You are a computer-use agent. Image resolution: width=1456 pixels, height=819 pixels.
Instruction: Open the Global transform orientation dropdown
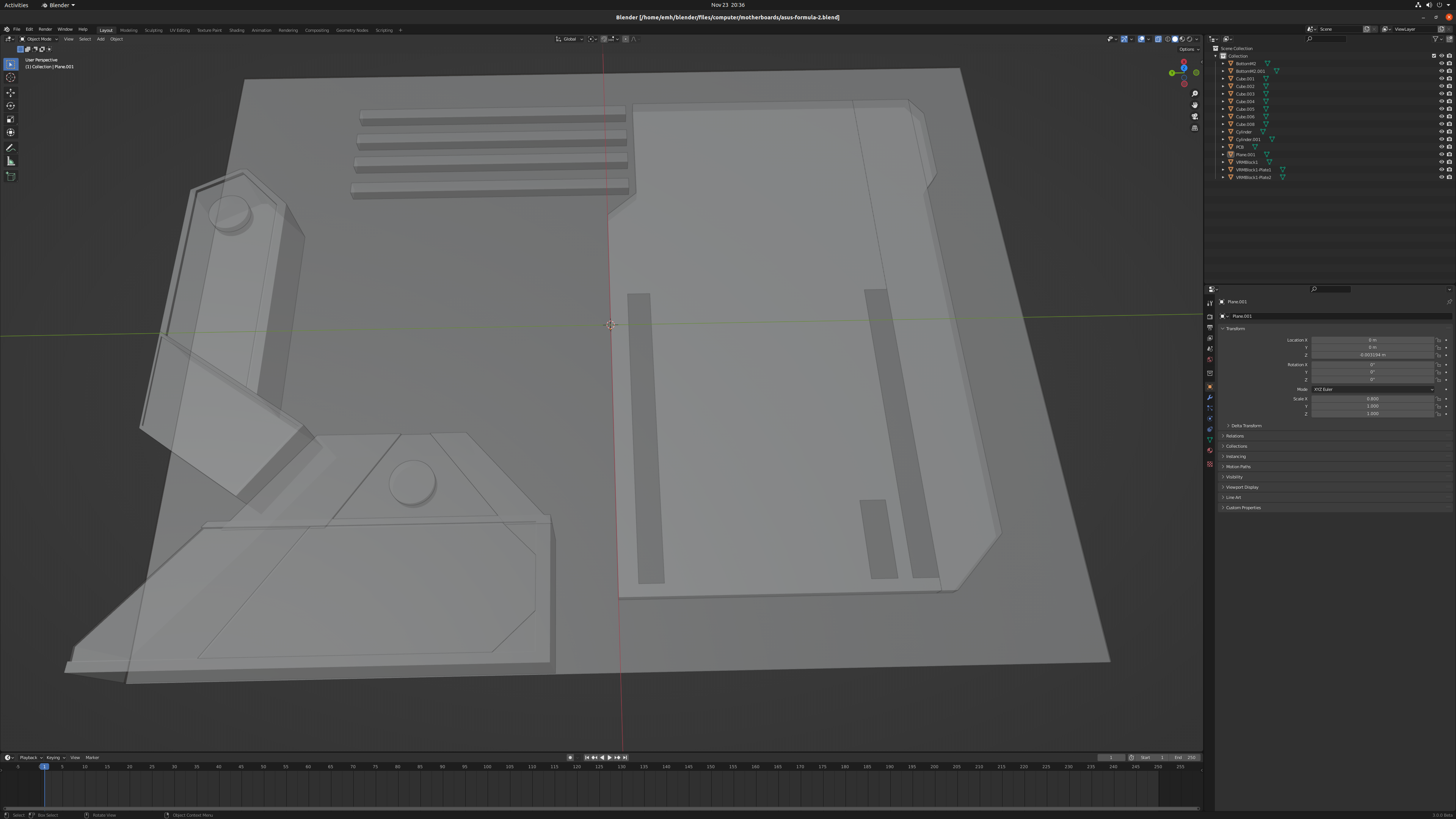tap(569, 39)
